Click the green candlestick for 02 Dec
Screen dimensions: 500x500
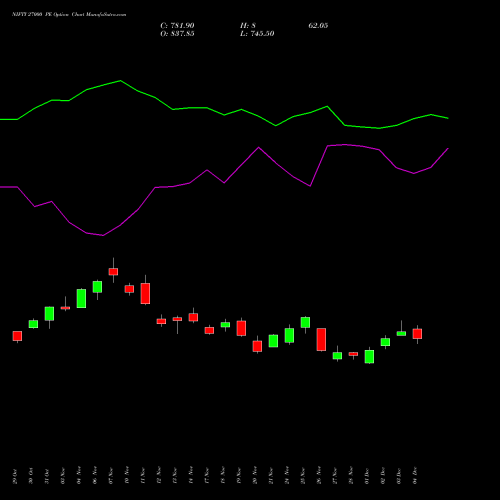(x=385, y=342)
